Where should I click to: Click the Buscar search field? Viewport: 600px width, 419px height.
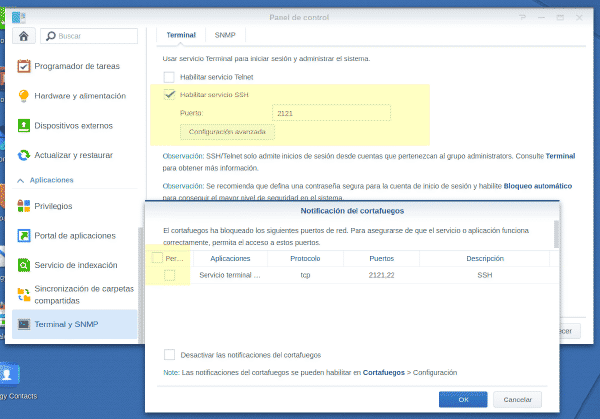[89, 36]
